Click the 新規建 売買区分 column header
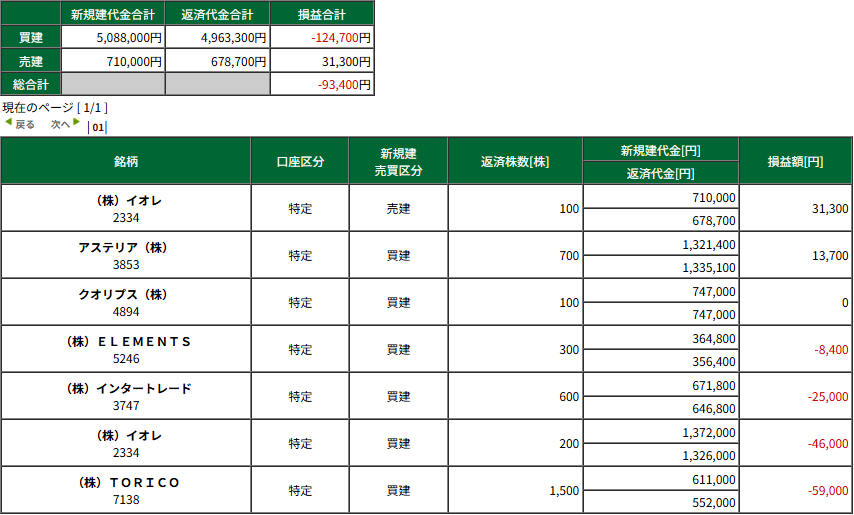The width and height of the screenshot is (854, 515). [x=398, y=161]
